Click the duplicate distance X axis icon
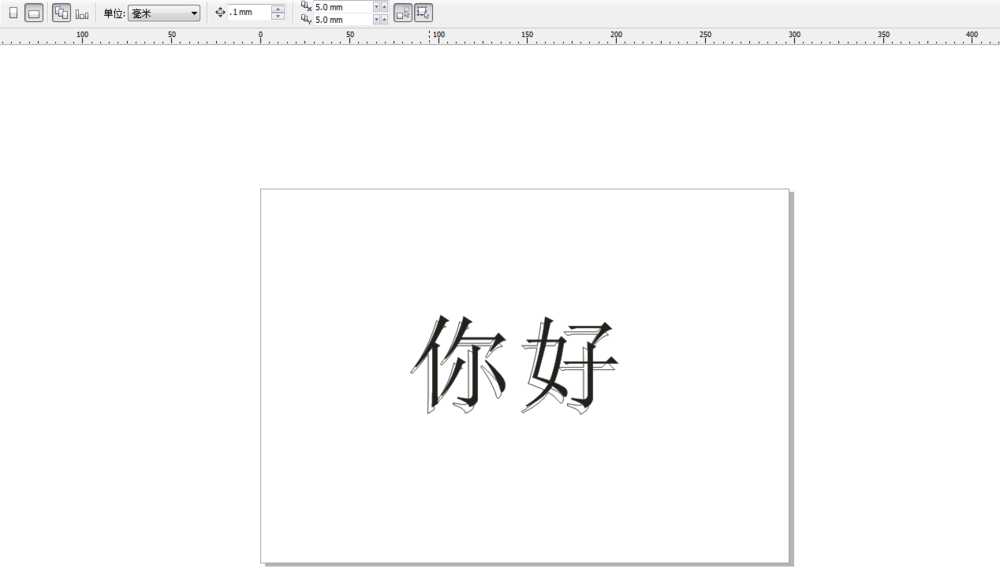The height and width of the screenshot is (577, 1000). pos(304,6)
